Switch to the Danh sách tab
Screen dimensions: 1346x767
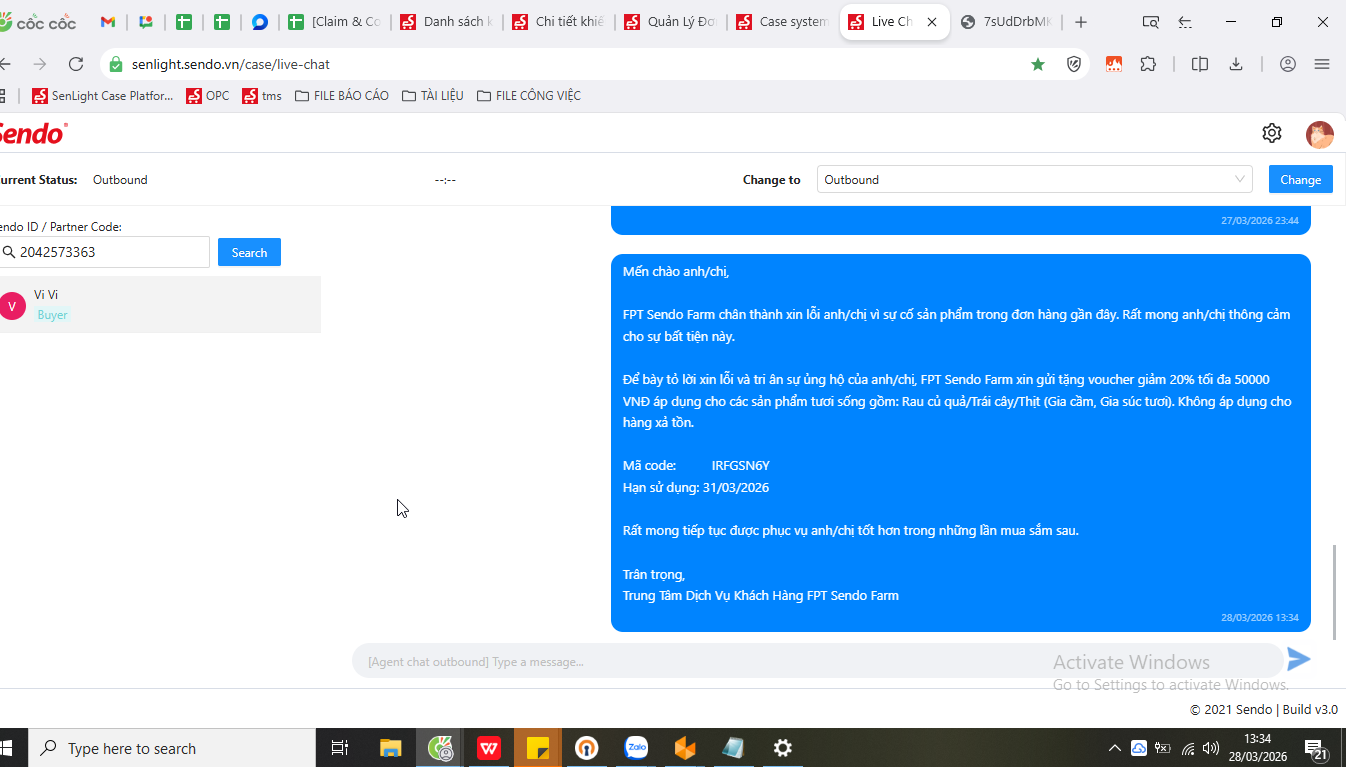coord(447,22)
